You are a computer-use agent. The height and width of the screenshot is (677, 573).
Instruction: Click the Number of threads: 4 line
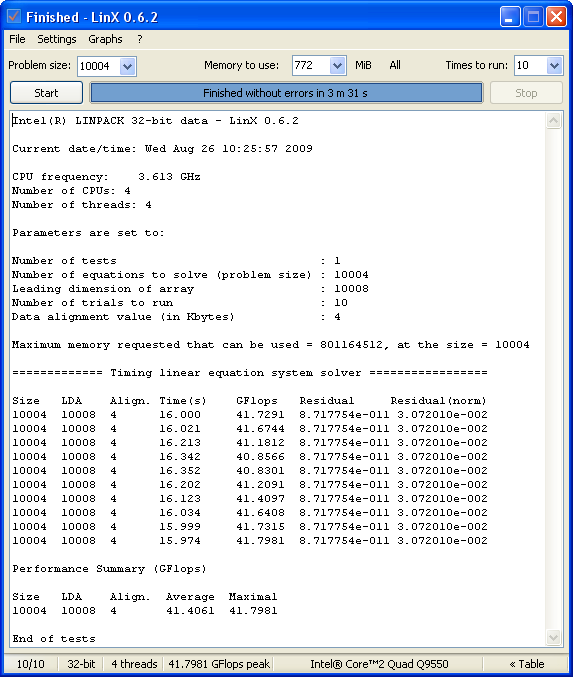[x=82, y=205]
